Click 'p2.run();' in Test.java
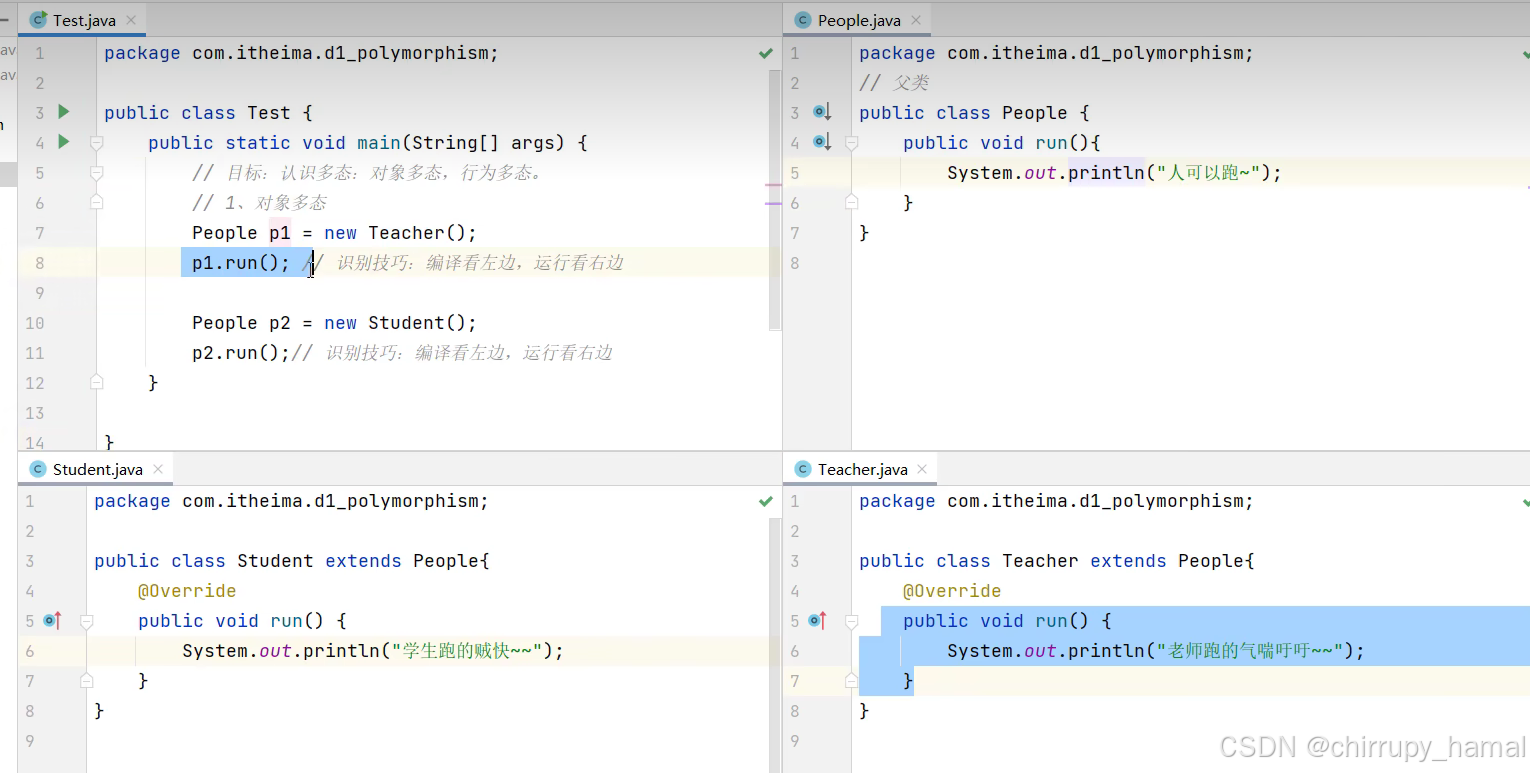 coord(242,353)
